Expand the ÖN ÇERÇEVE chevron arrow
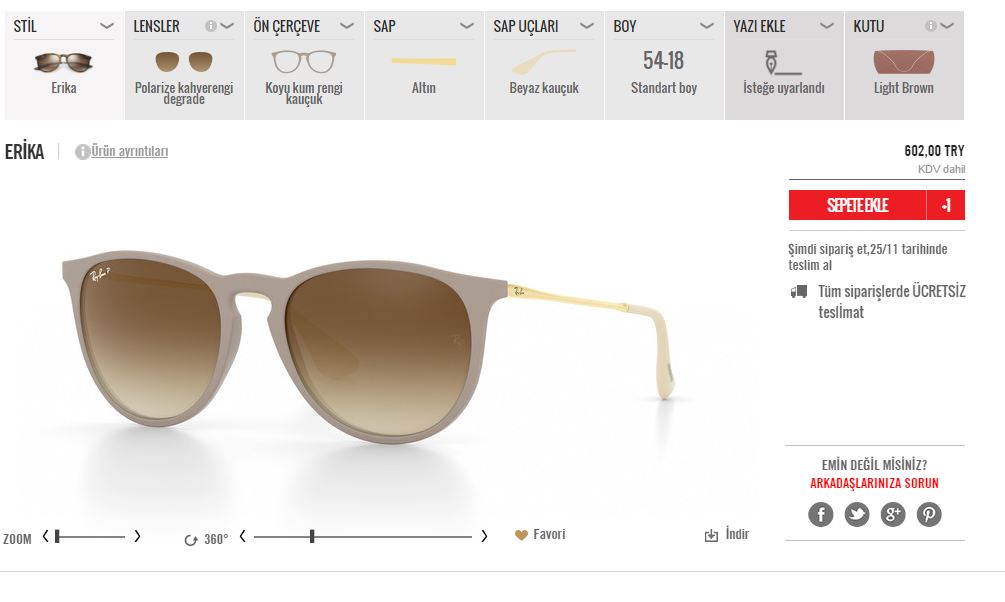 coord(347,26)
